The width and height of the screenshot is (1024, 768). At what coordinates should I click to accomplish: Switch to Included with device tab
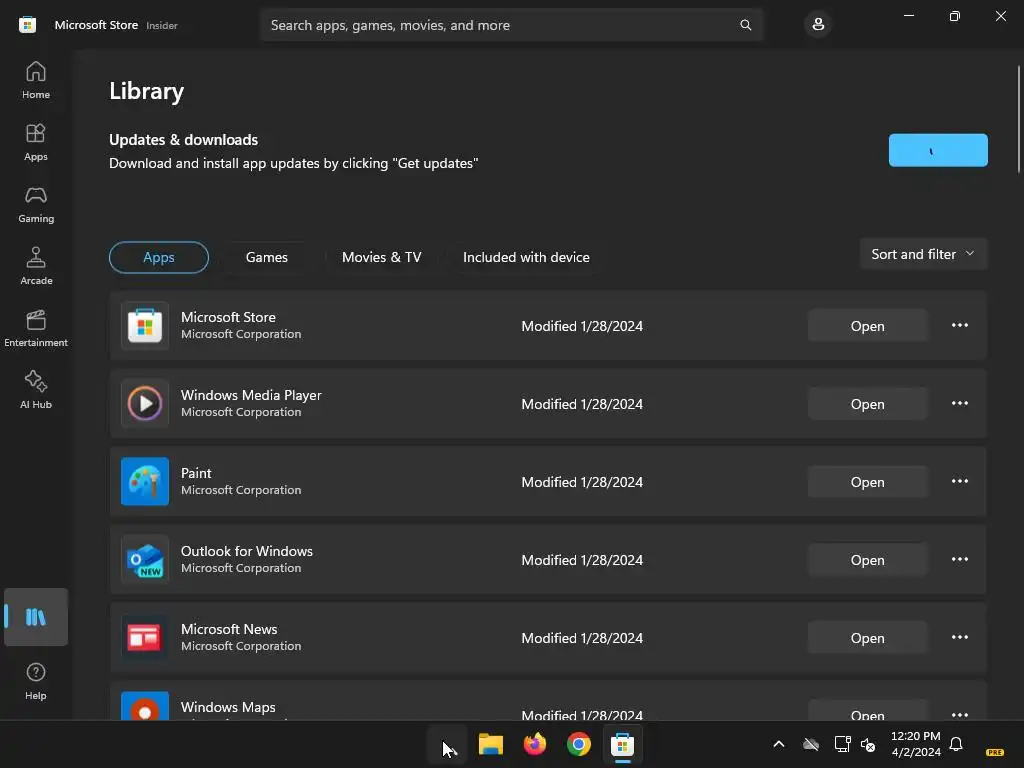[x=526, y=257]
